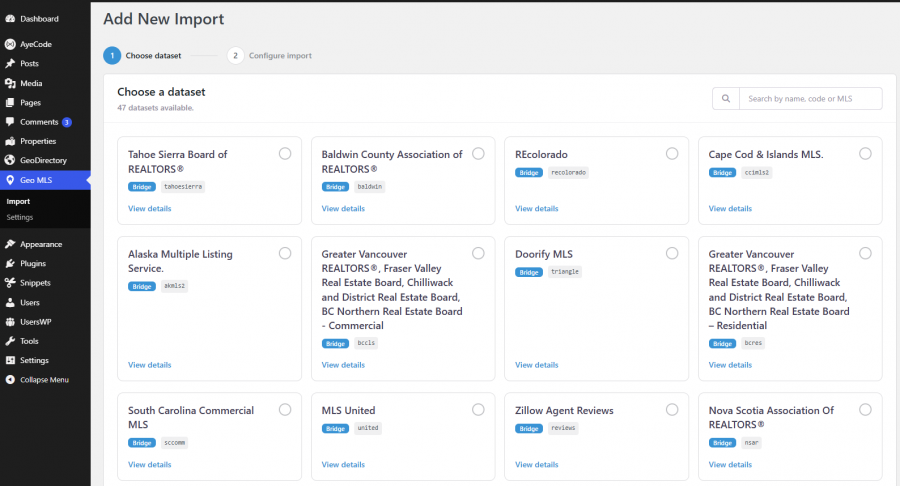Select Cape Cod & Islands MLS radio
This screenshot has width=900, height=486.
(866, 154)
